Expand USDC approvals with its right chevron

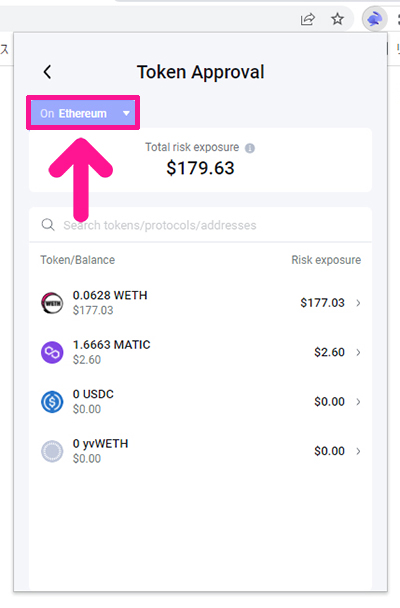point(358,402)
